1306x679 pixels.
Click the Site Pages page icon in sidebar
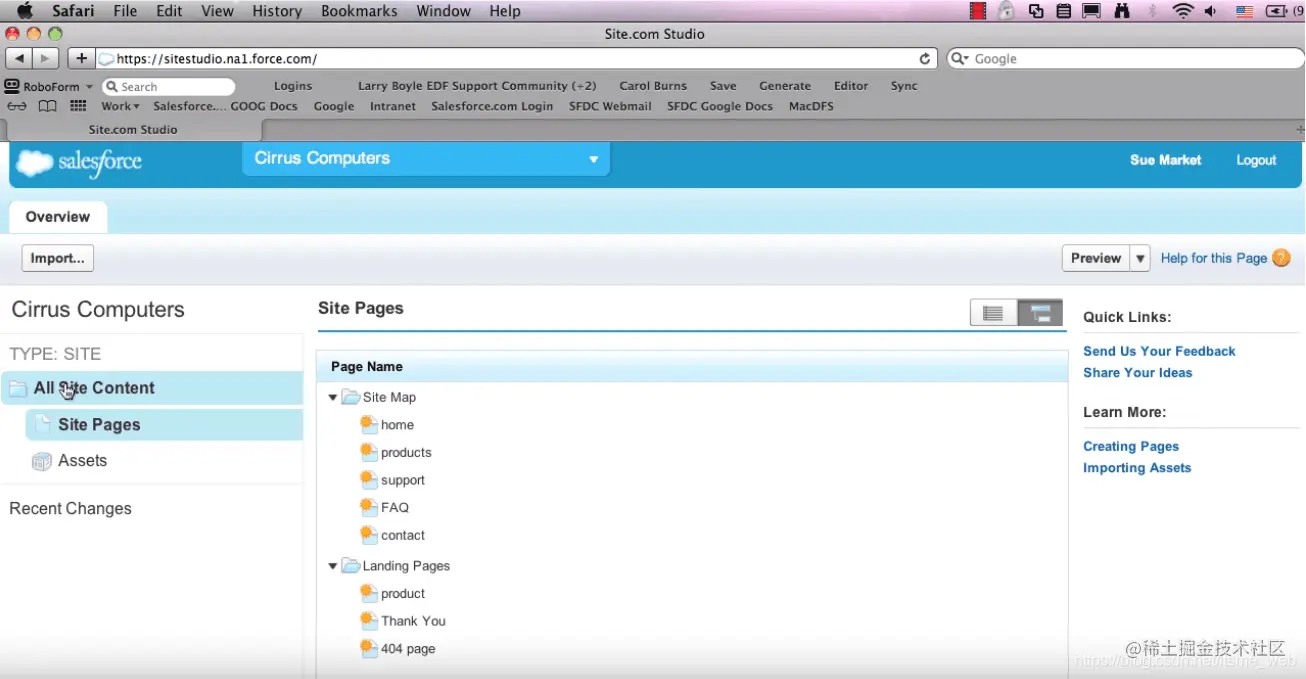coord(43,424)
